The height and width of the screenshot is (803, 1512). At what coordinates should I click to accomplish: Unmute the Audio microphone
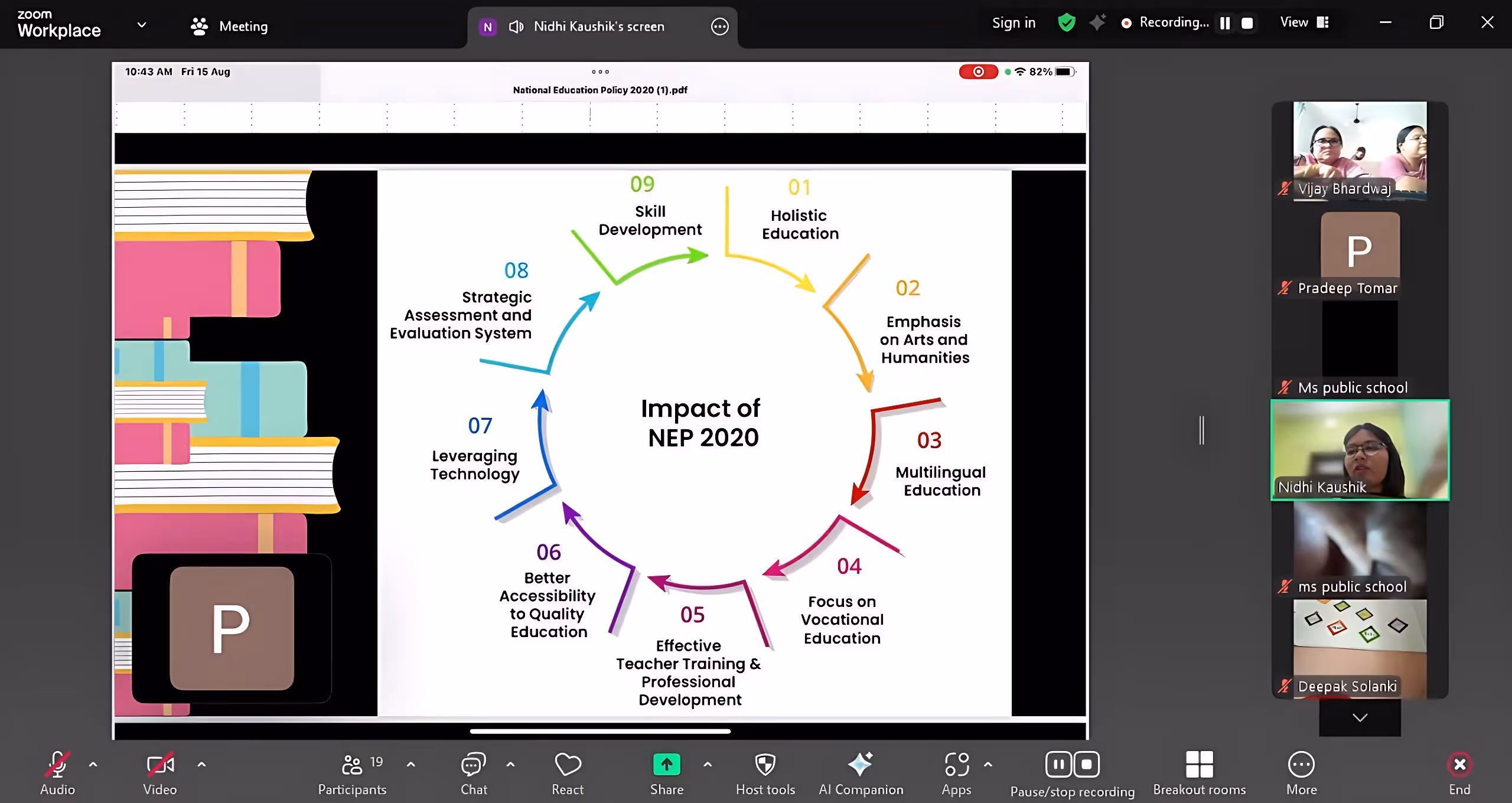click(57, 765)
